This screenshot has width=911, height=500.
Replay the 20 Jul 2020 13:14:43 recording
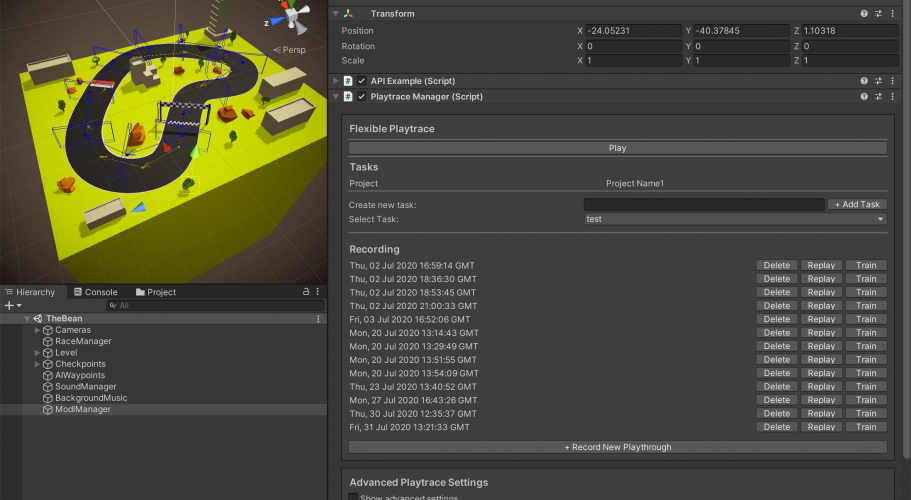click(x=821, y=333)
